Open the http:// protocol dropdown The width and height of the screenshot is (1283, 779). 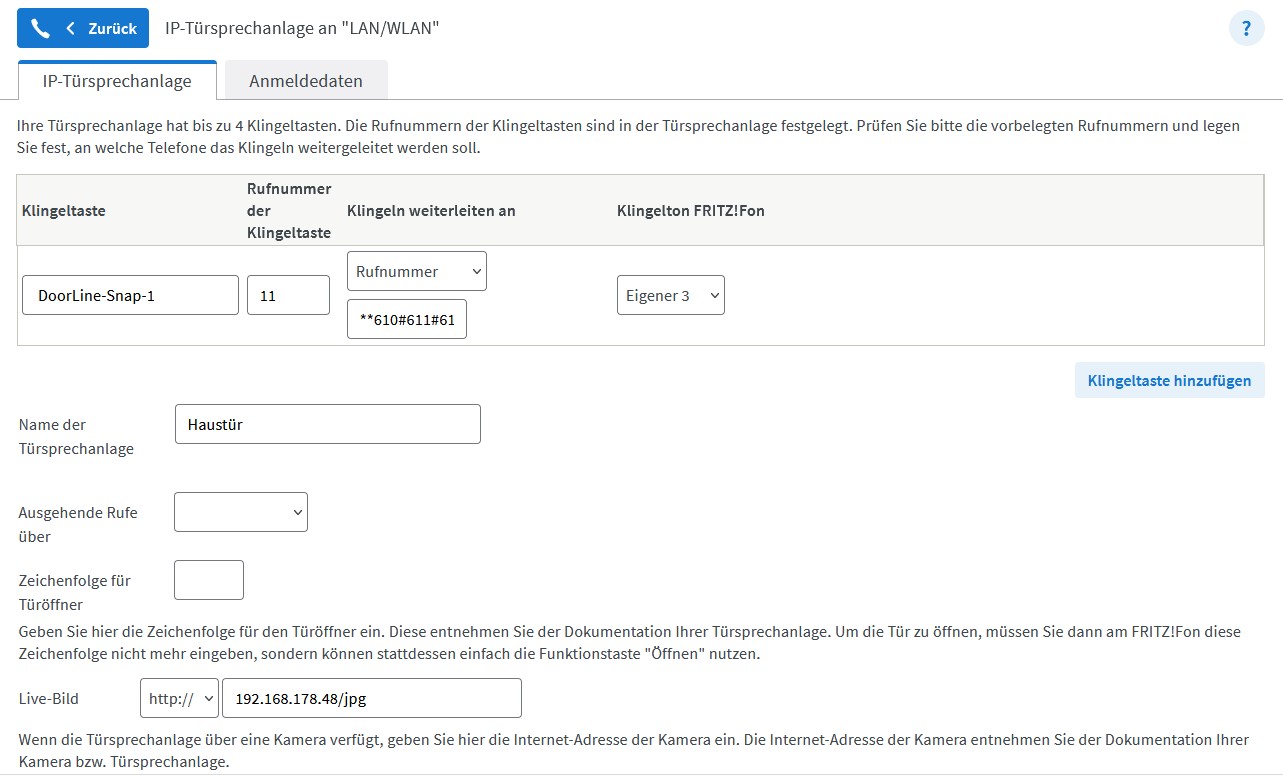point(179,698)
